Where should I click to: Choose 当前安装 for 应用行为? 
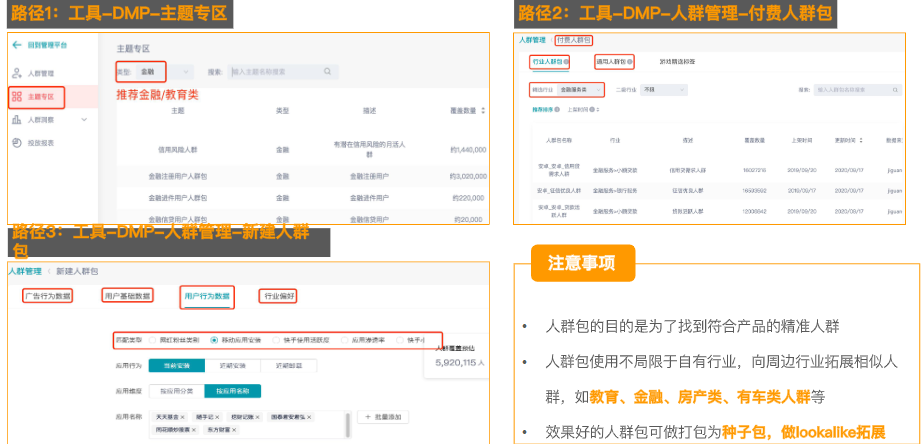pyautogui.click(x=177, y=365)
